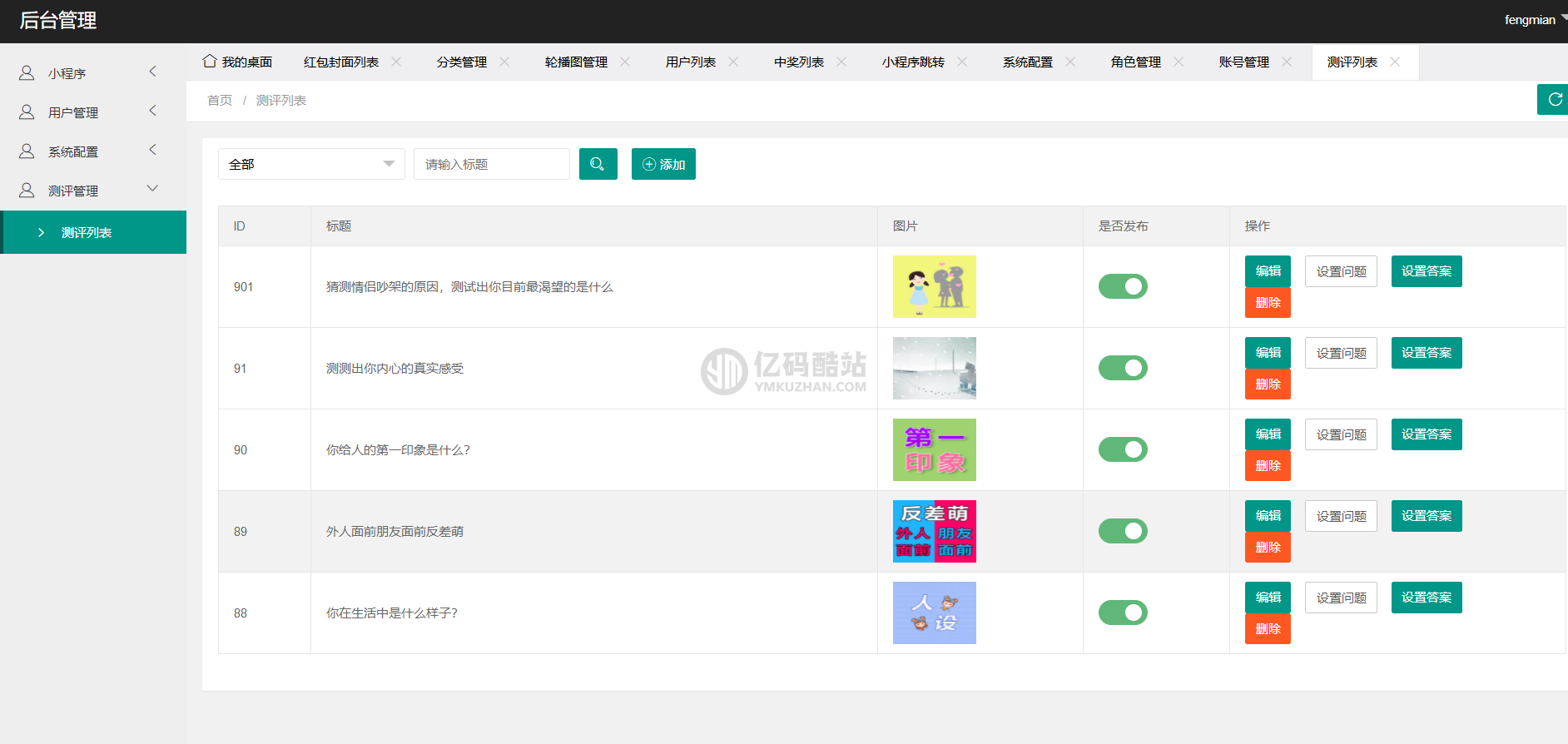Image resolution: width=1568 pixels, height=744 pixels.
Task: Close the 系统配置 tab with X icon
Action: coord(1070,62)
